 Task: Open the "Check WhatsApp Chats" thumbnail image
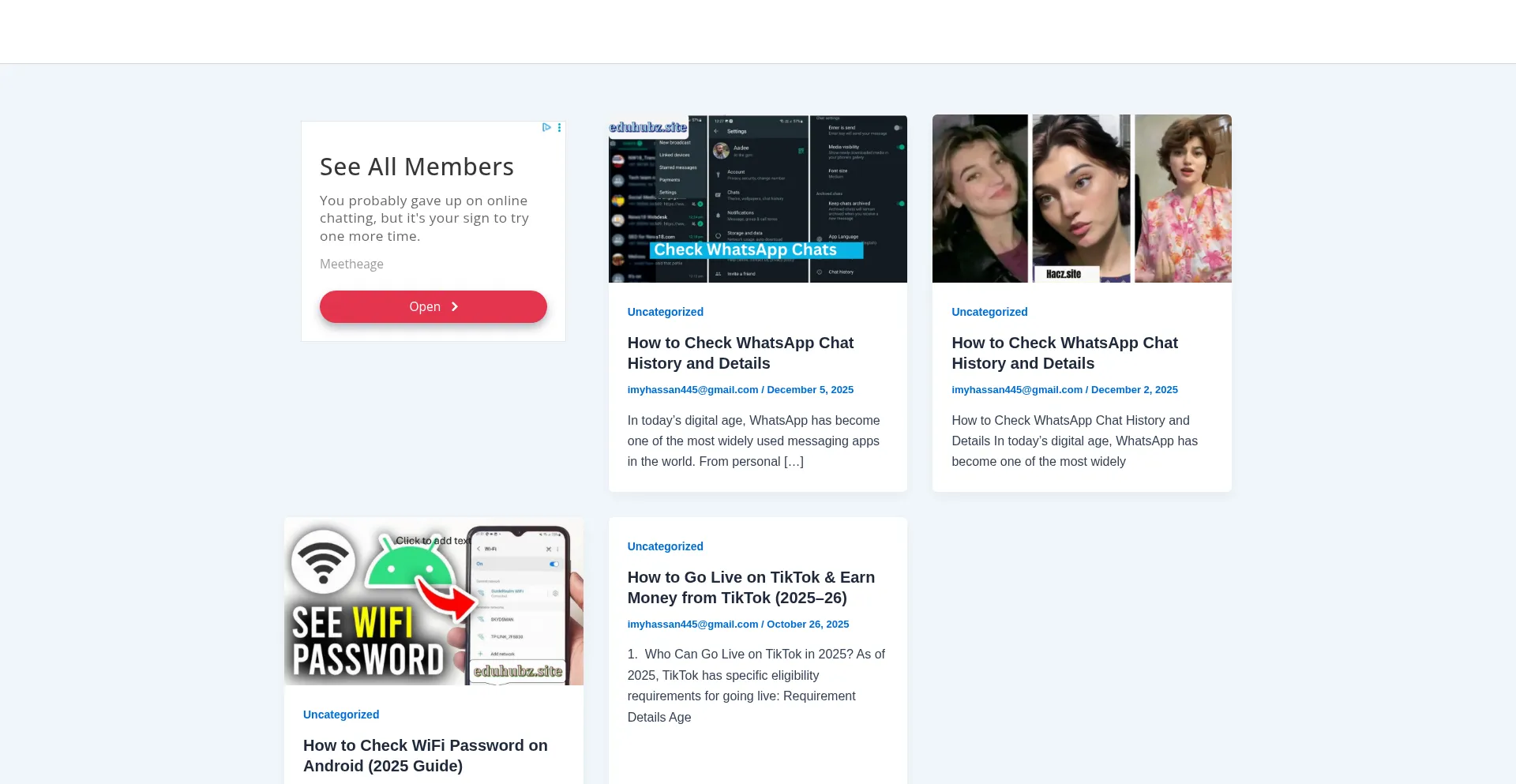pos(757,199)
